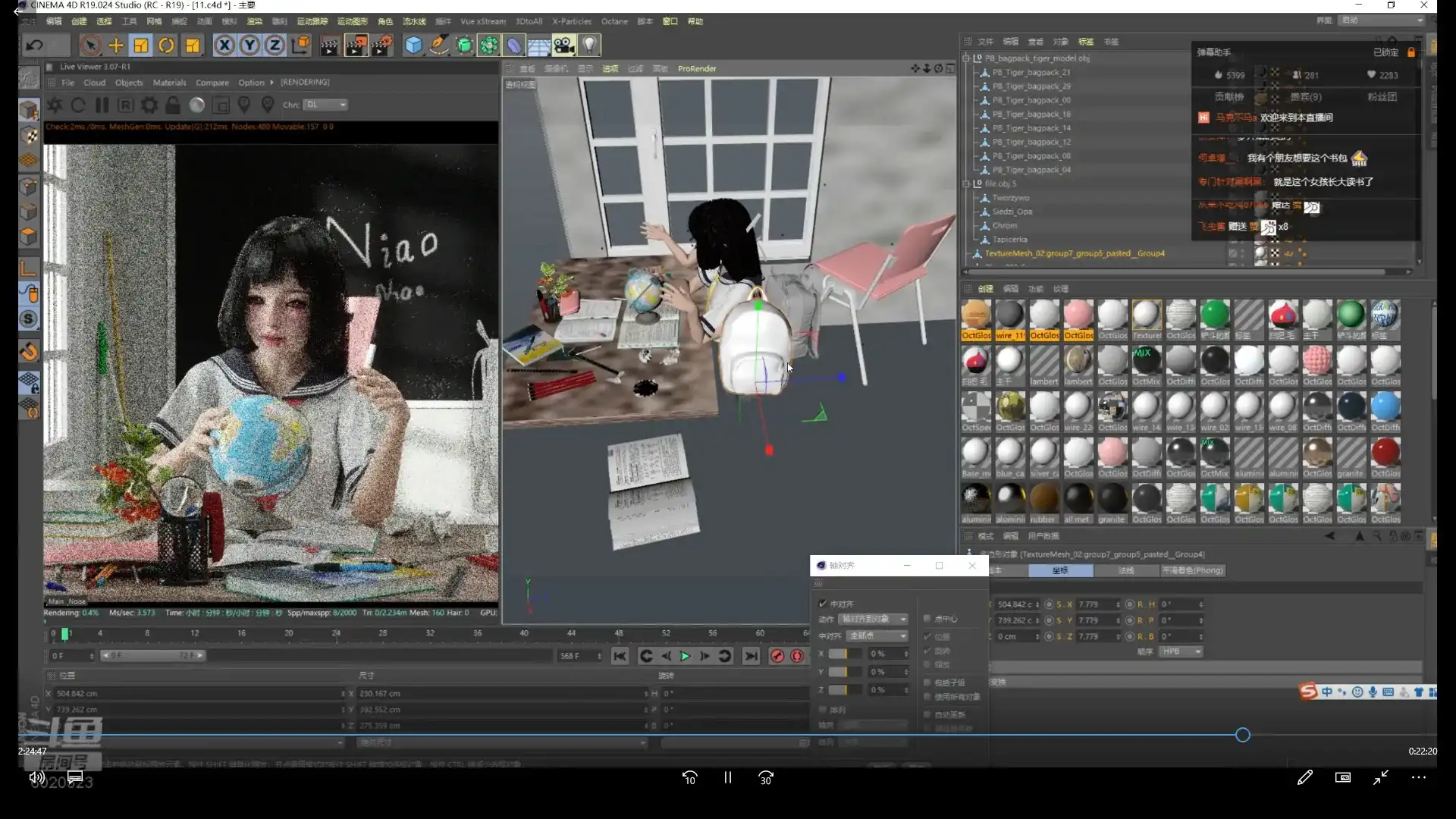Click the video progress slider handle
Viewport: 1456px width, 819px height.
[x=1242, y=735]
